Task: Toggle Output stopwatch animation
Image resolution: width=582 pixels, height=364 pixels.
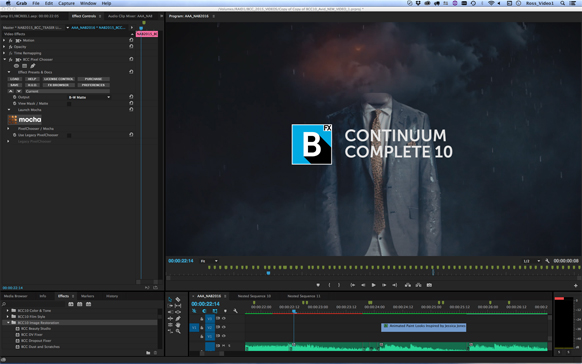Action: click(x=14, y=97)
